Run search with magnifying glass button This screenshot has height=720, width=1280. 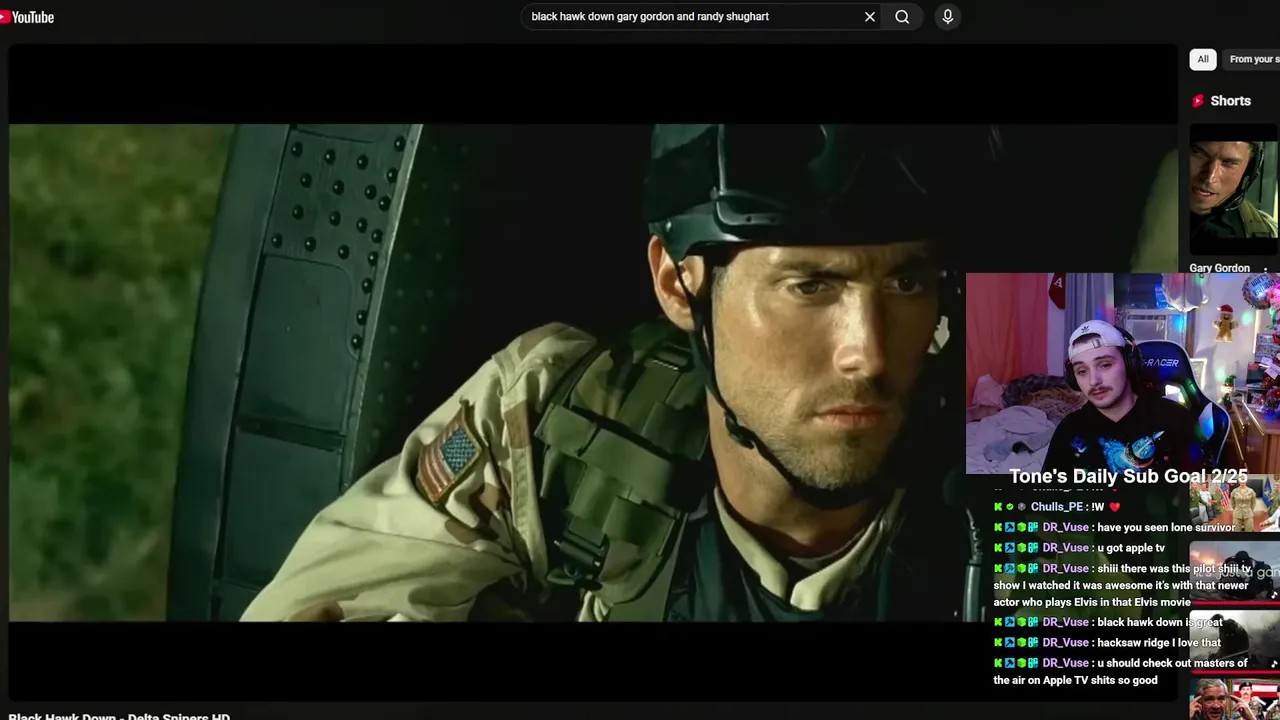902,17
